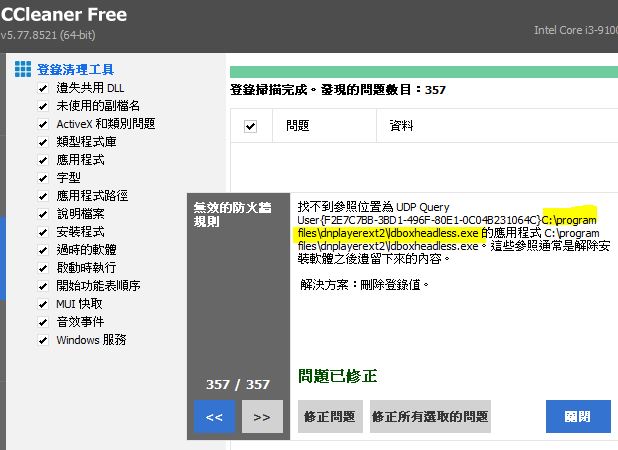This screenshot has width=618, height=450.
Task: Click the 修正所有選取的問題 button
Action: 430,417
